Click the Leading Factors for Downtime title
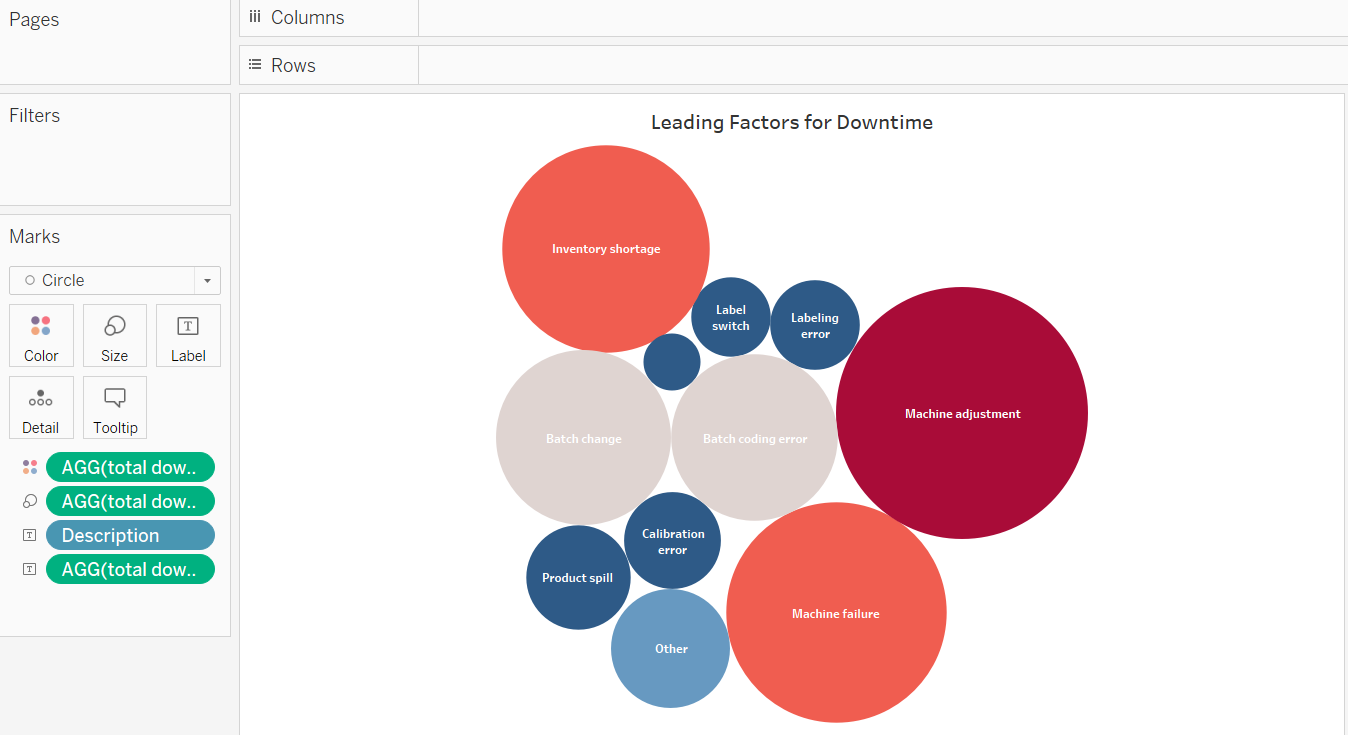The width and height of the screenshot is (1348, 735). click(x=792, y=123)
